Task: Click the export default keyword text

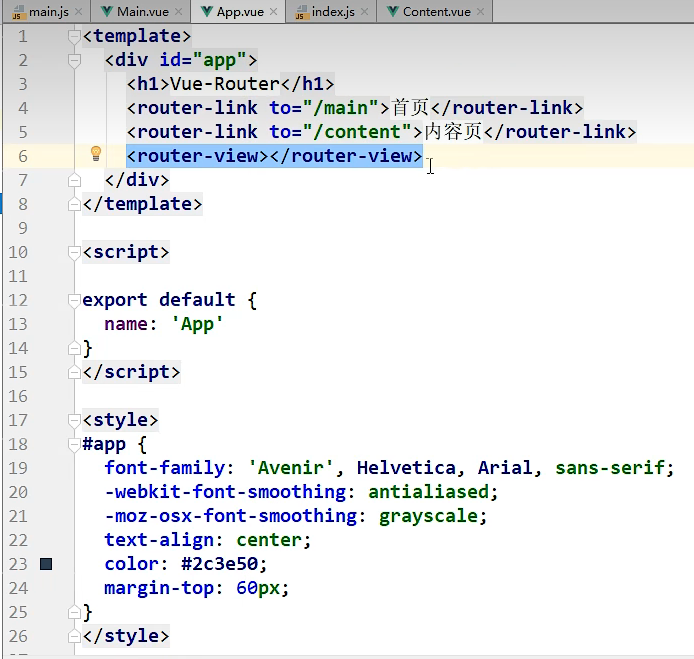Action: [159, 301]
